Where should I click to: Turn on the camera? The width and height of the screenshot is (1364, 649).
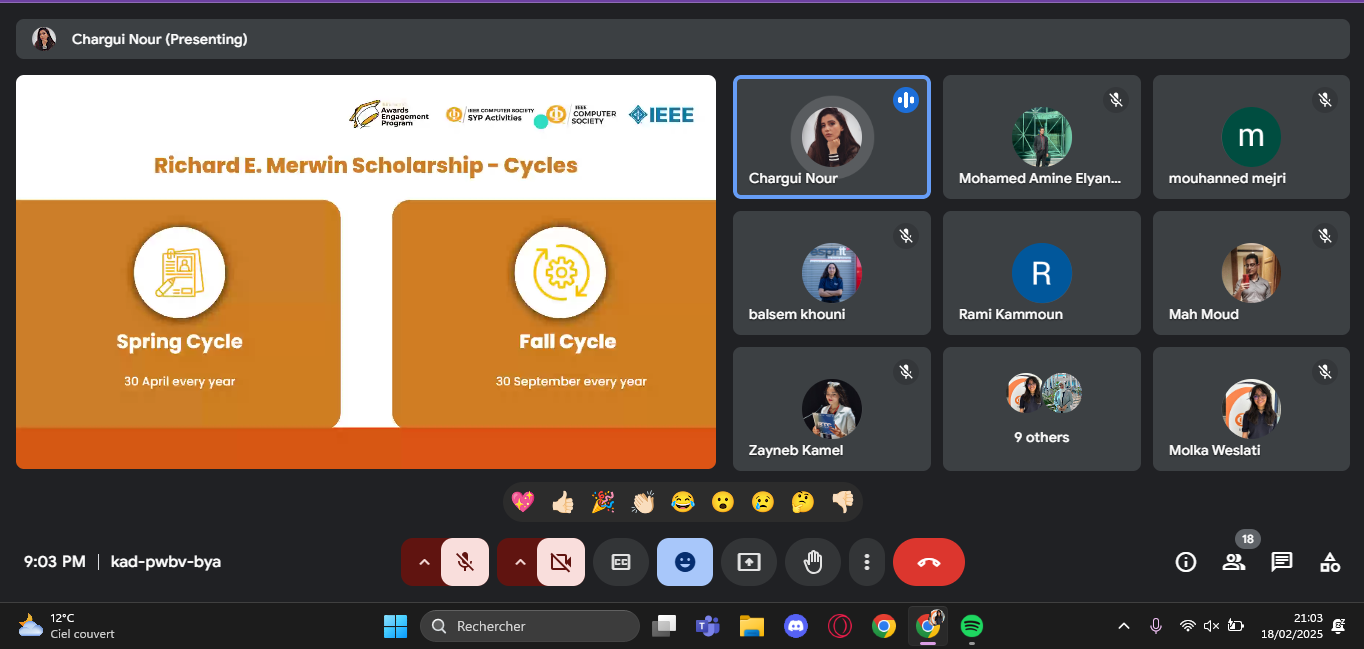[x=561, y=562]
